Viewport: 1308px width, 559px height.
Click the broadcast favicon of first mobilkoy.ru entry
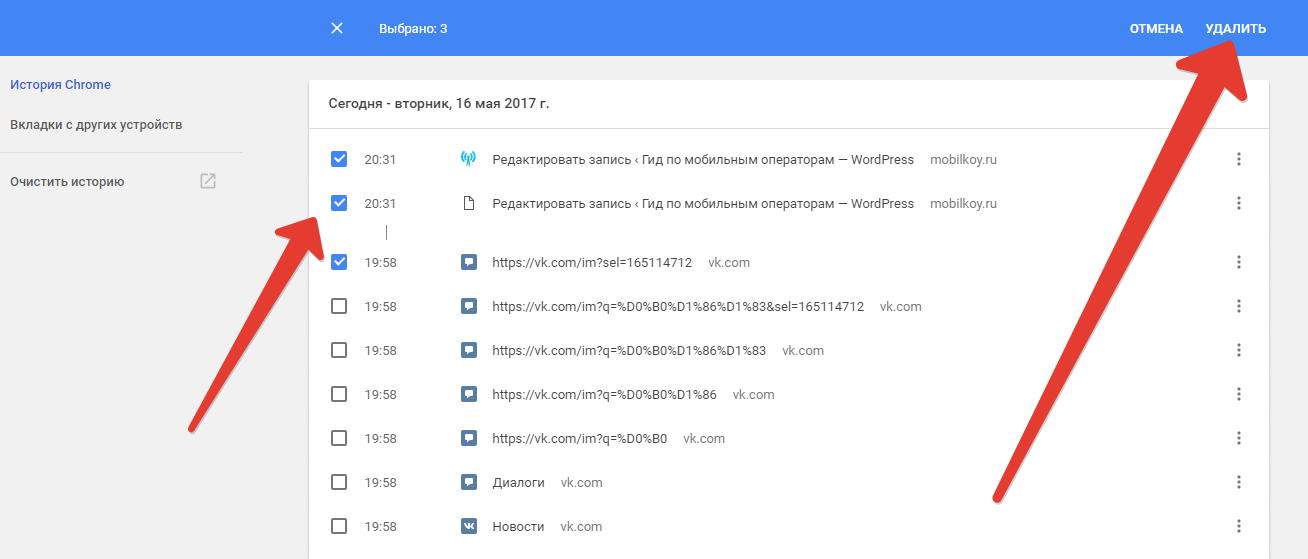pos(468,159)
